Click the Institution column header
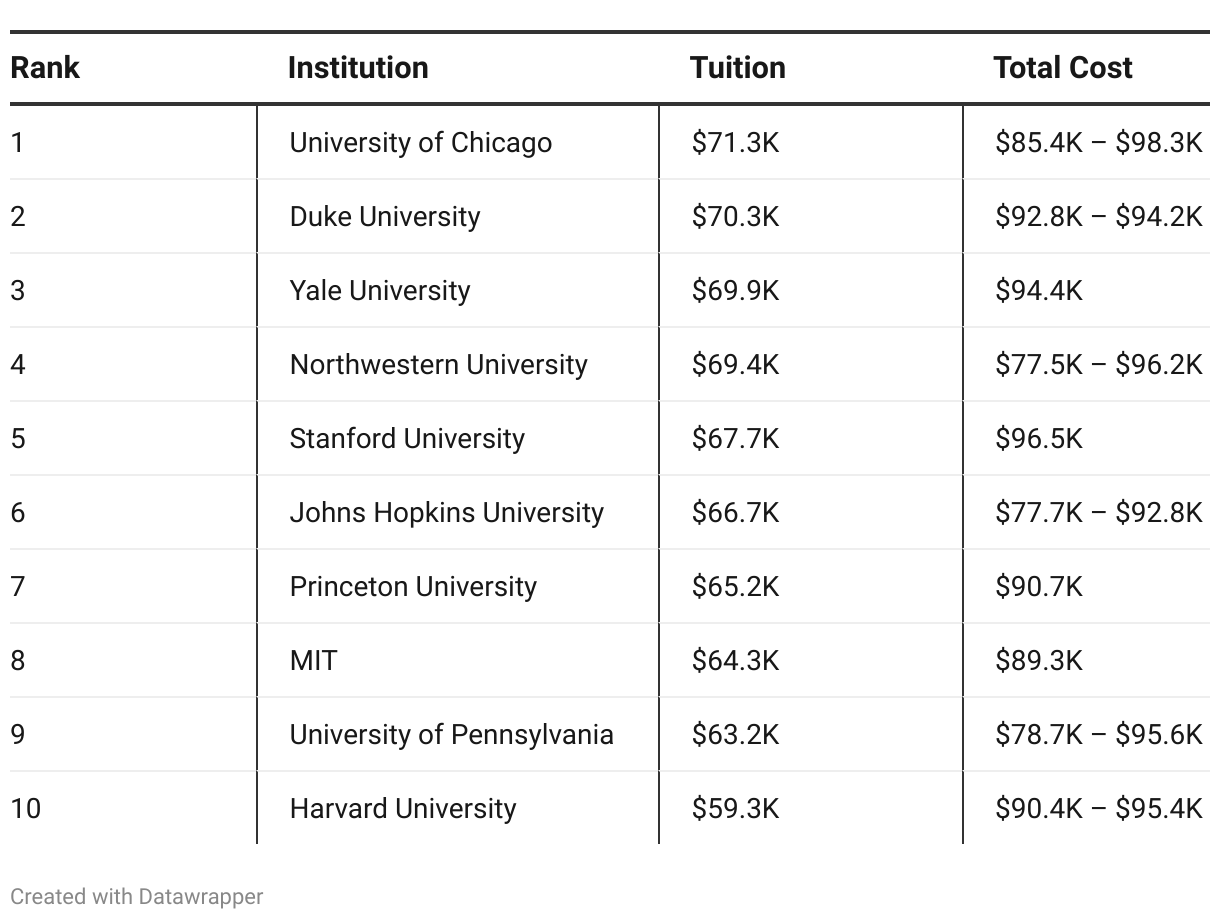The width and height of the screenshot is (1220, 920). click(358, 68)
